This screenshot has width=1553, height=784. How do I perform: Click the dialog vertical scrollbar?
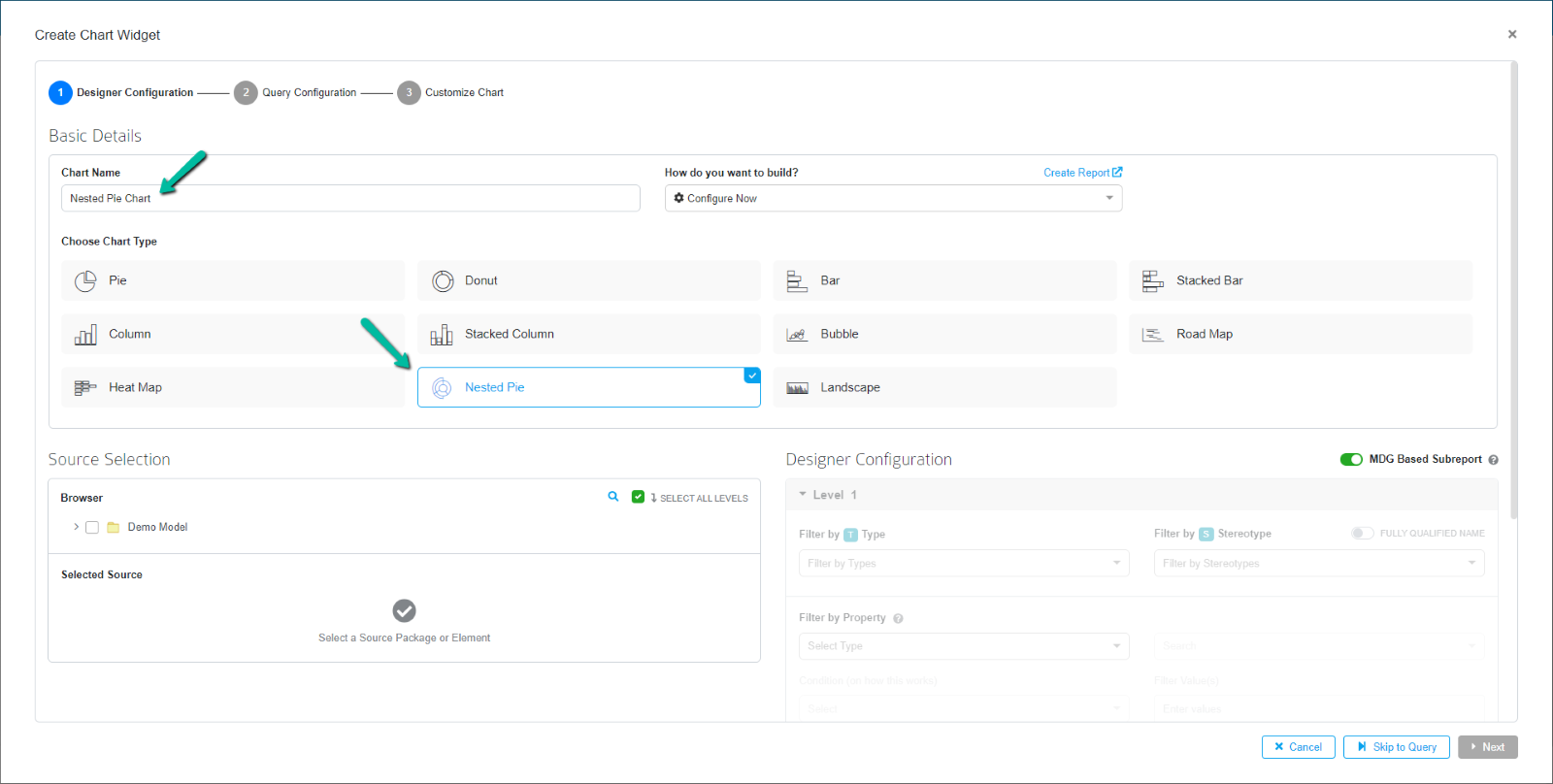pyautogui.click(x=1514, y=291)
